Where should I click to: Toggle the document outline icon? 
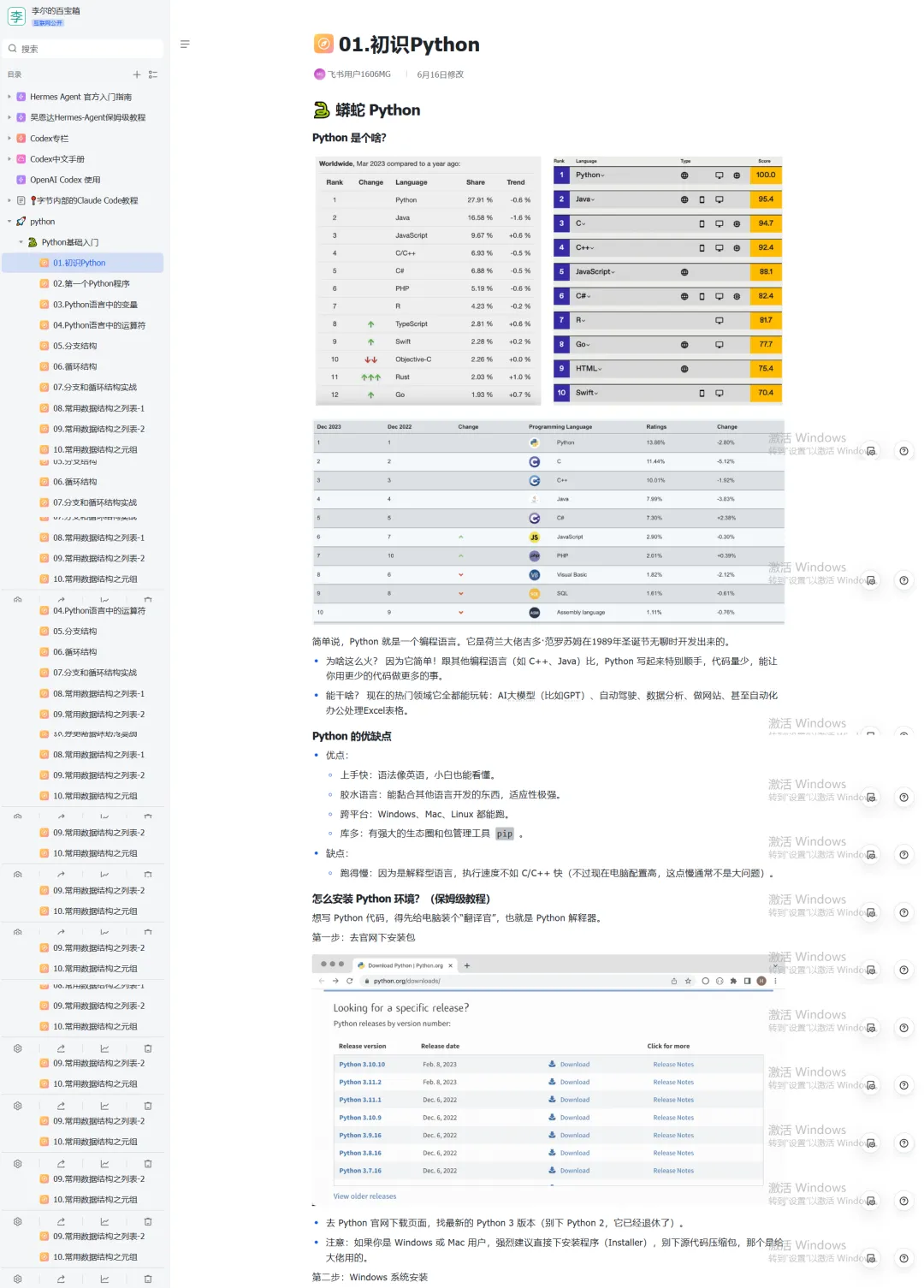point(185,44)
